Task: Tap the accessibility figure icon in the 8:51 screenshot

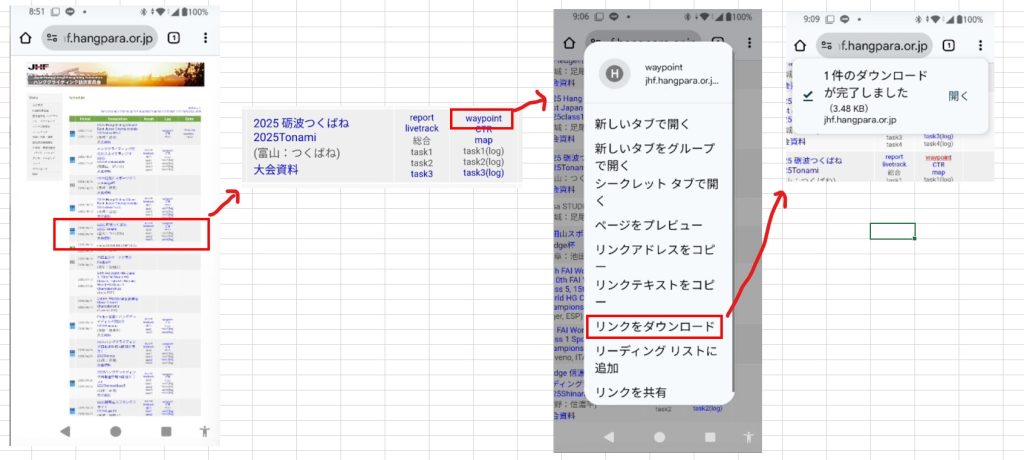Action: coord(205,431)
